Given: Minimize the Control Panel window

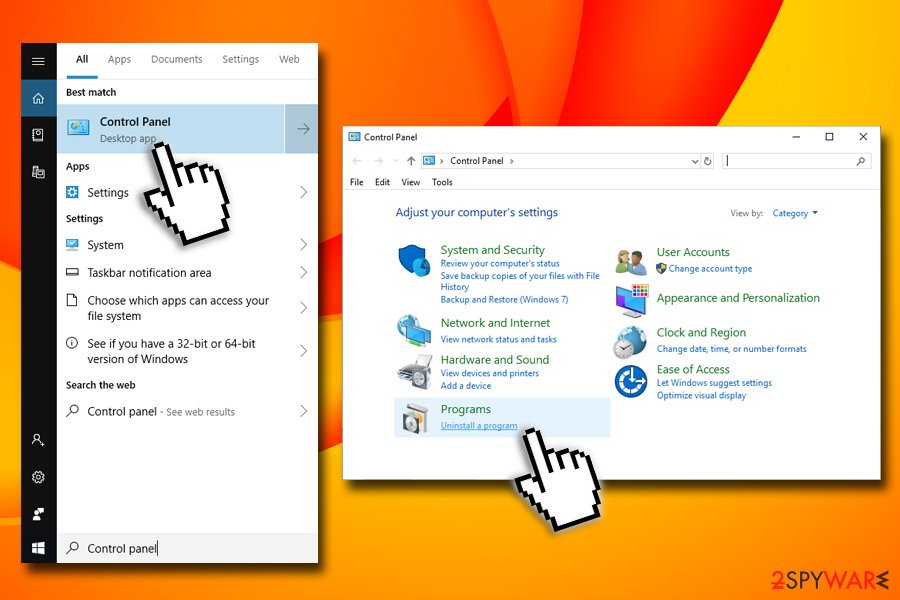Looking at the screenshot, I should pos(796,137).
